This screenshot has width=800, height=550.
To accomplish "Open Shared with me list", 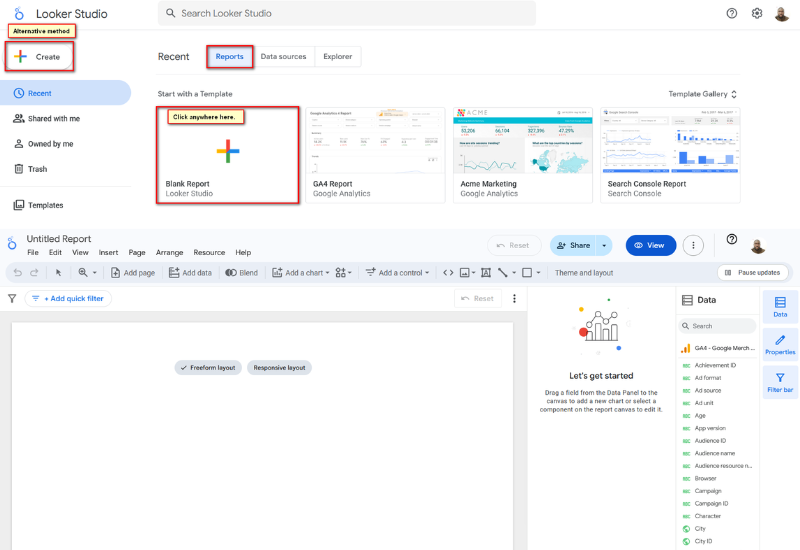I will coord(46,118).
